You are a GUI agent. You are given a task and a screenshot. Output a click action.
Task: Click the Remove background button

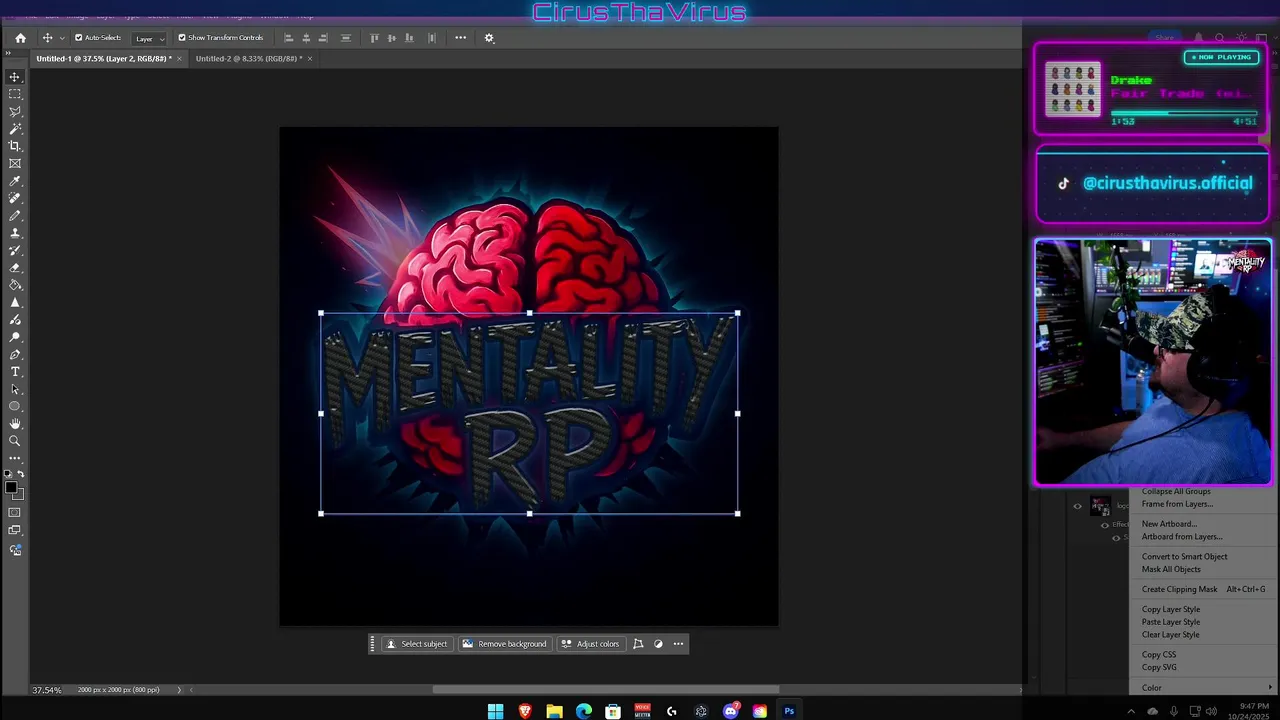click(x=504, y=644)
